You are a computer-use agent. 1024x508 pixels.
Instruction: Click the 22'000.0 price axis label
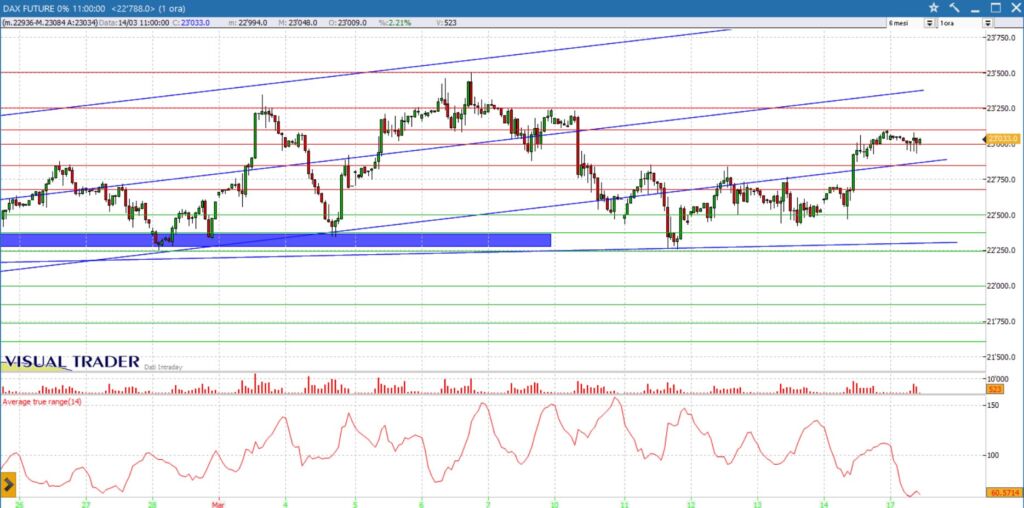(x=1000, y=286)
